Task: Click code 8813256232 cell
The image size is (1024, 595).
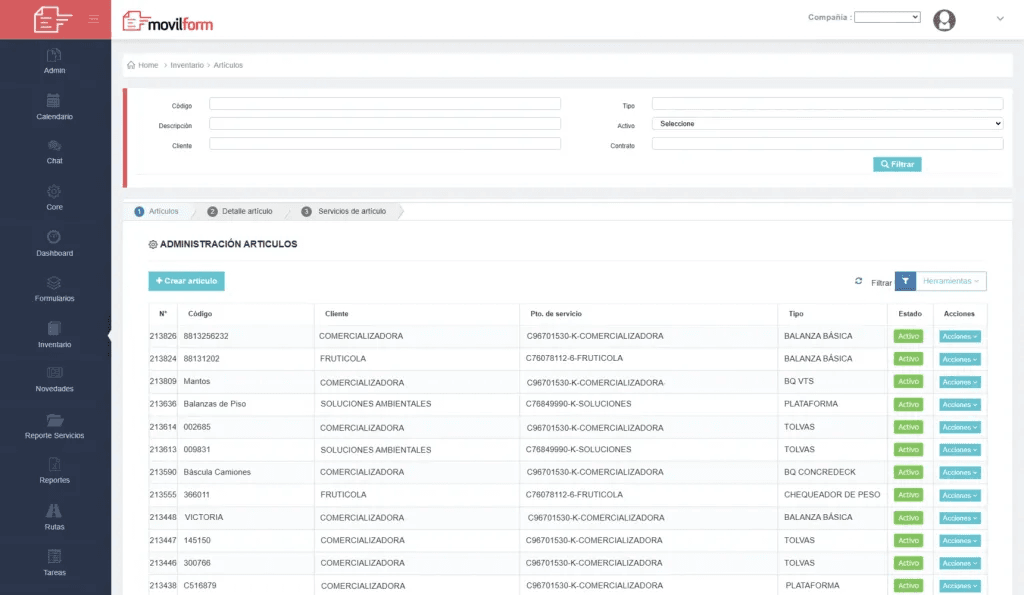Action: (206, 336)
